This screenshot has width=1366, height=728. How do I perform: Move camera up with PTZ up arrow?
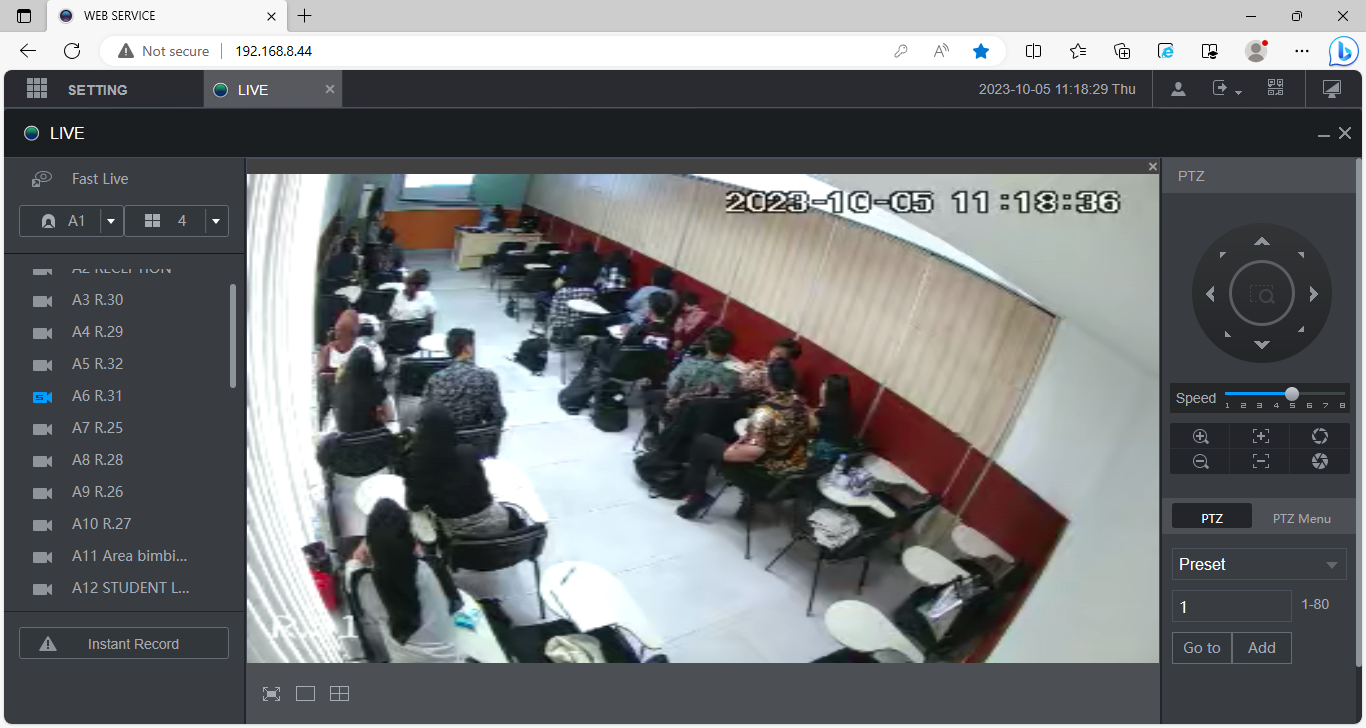pyautogui.click(x=1262, y=241)
